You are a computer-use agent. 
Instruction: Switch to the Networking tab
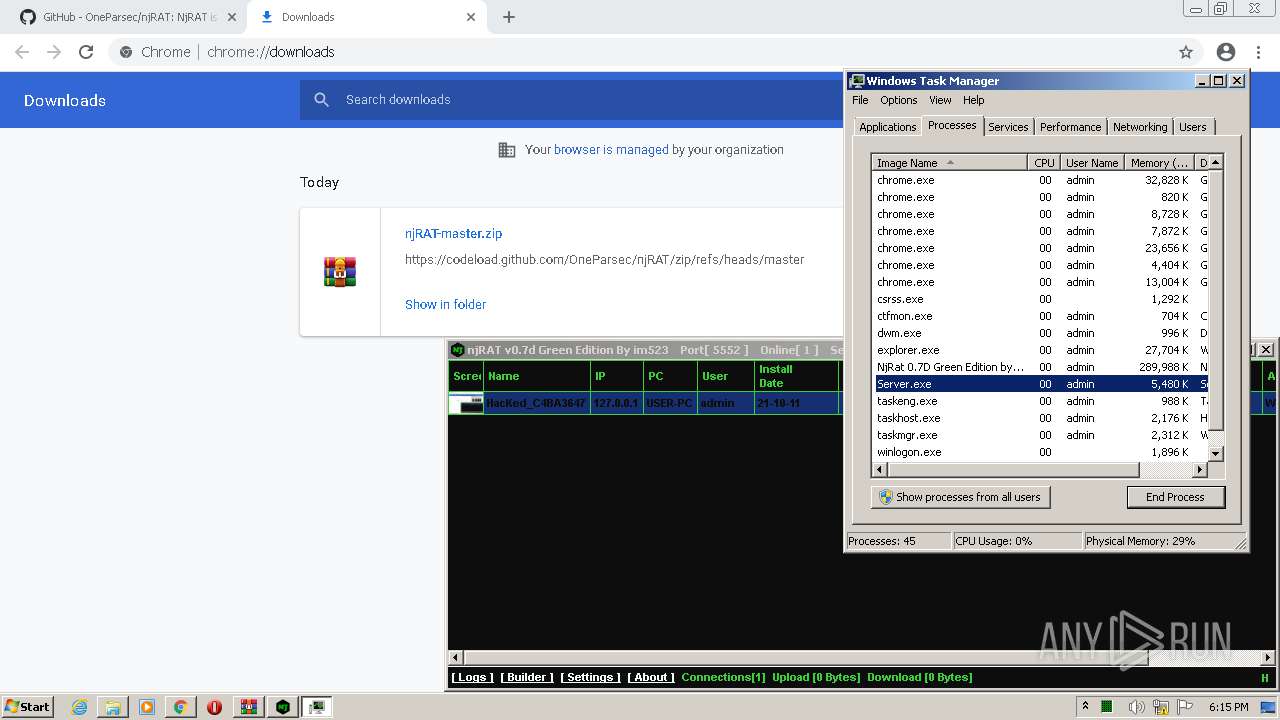[1140, 127]
